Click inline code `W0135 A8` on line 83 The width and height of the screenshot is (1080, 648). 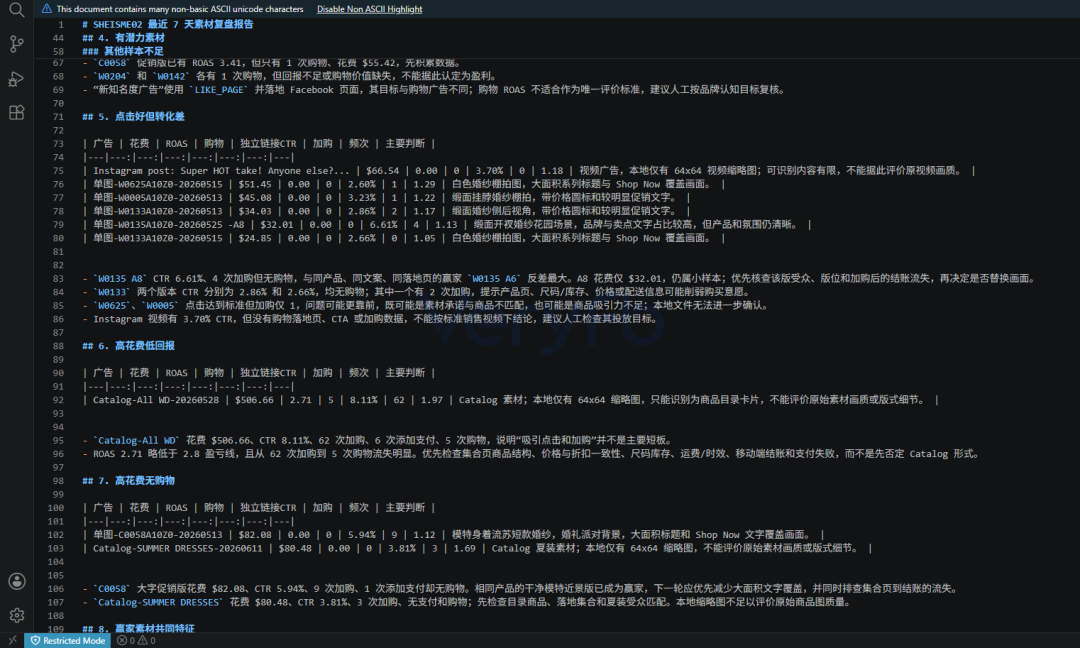(x=120, y=278)
